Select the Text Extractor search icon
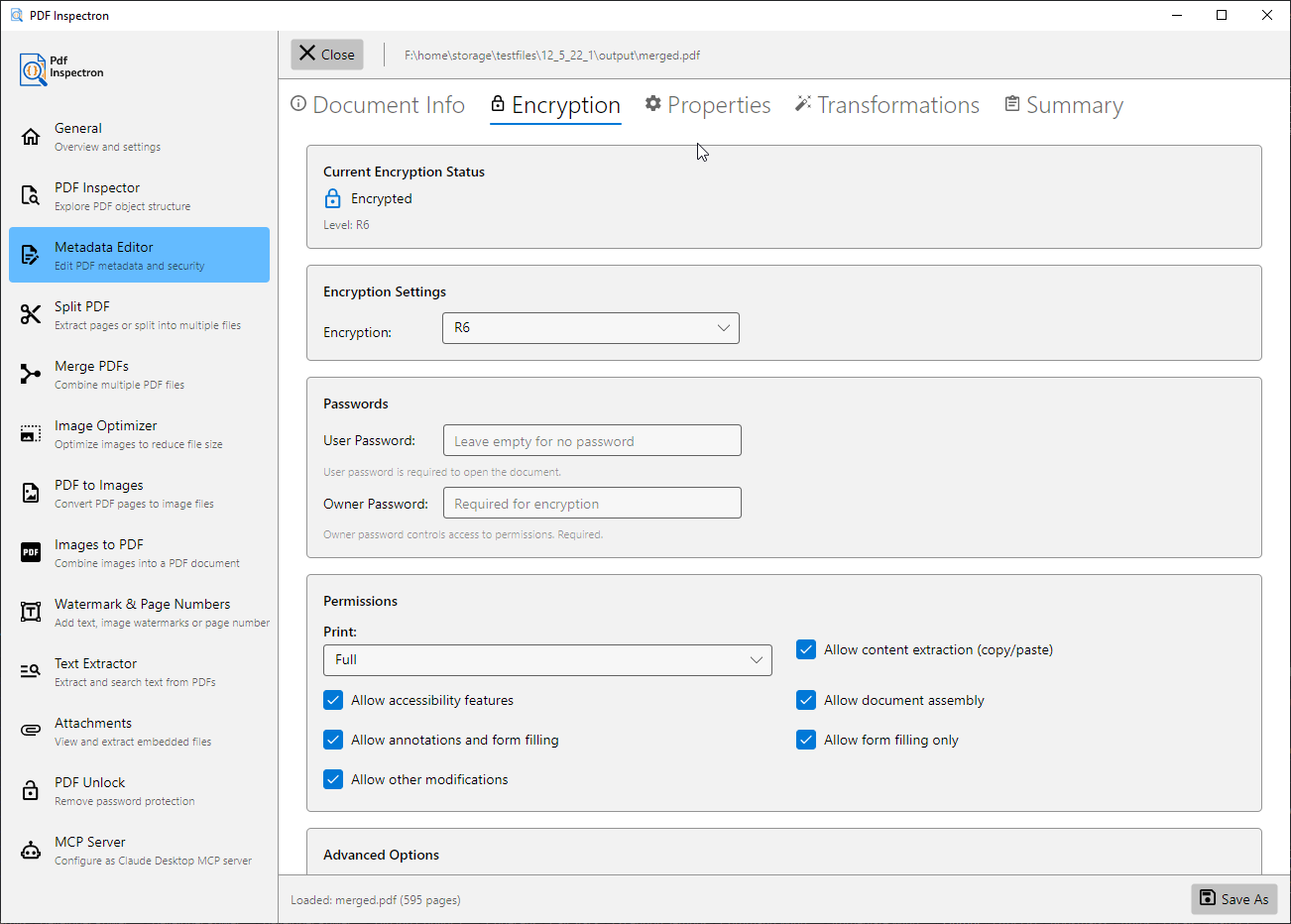The image size is (1291, 924). pyautogui.click(x=31, y=671)
